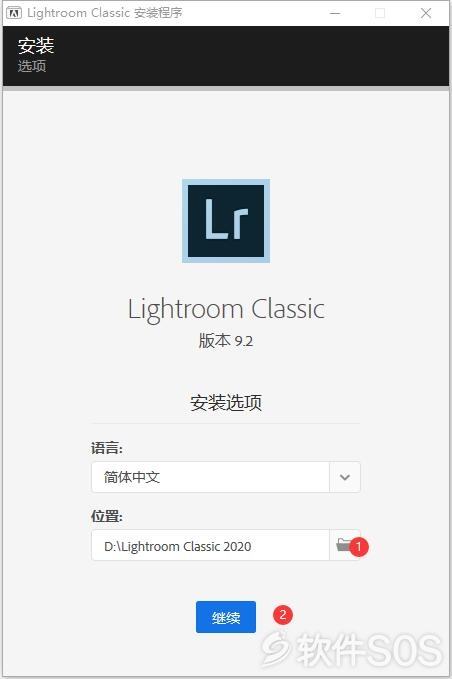Click the 继续 continue button
Screen dimensions: 452x679
point(226,617)
